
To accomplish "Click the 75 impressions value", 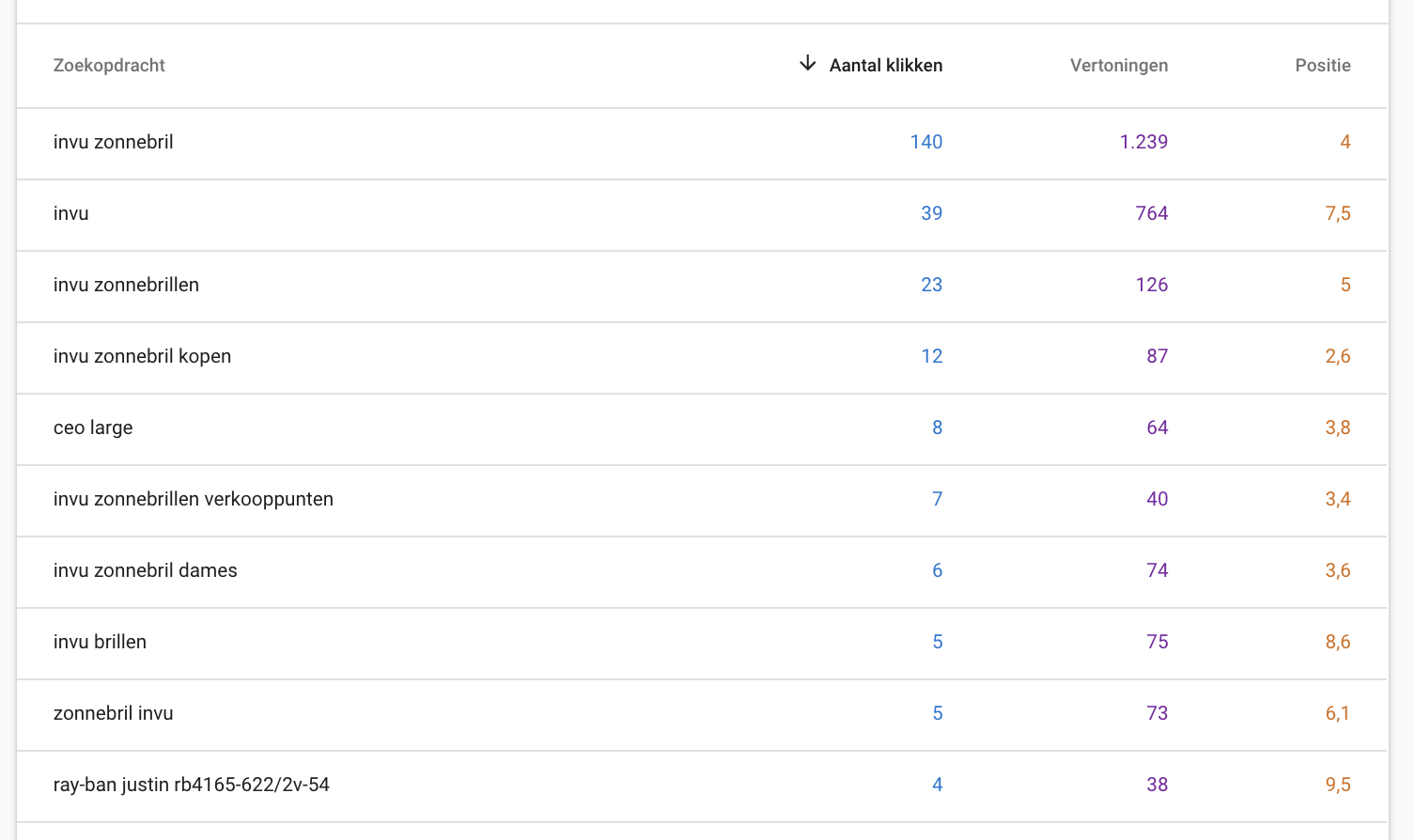I will tap(1158, 642).
